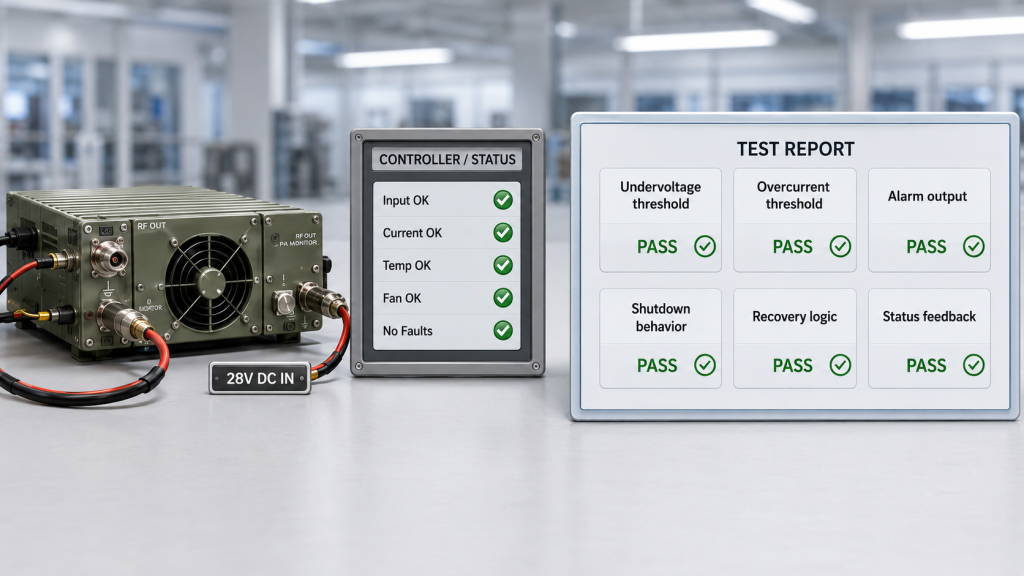Click the cooling fan grille on the amplifier
Screen dimensions: 1024x576
(209, 283)
